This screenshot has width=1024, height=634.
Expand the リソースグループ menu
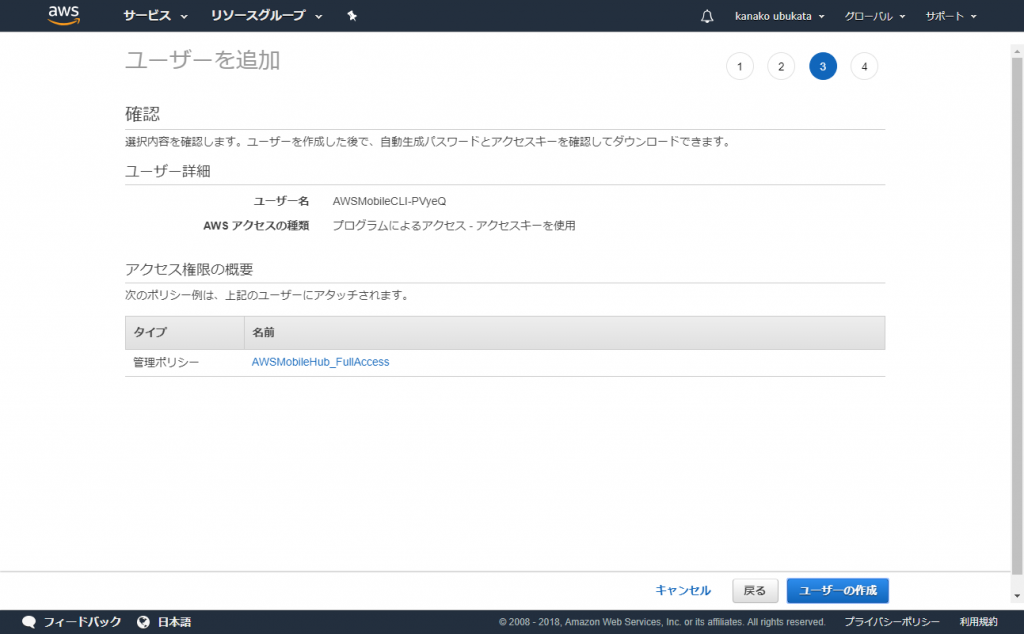point(266,16)
